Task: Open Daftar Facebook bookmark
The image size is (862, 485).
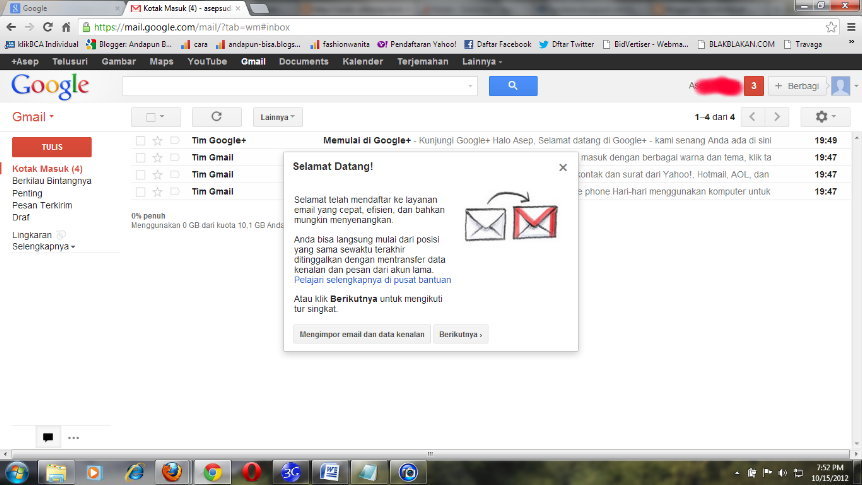Action: 498,44
